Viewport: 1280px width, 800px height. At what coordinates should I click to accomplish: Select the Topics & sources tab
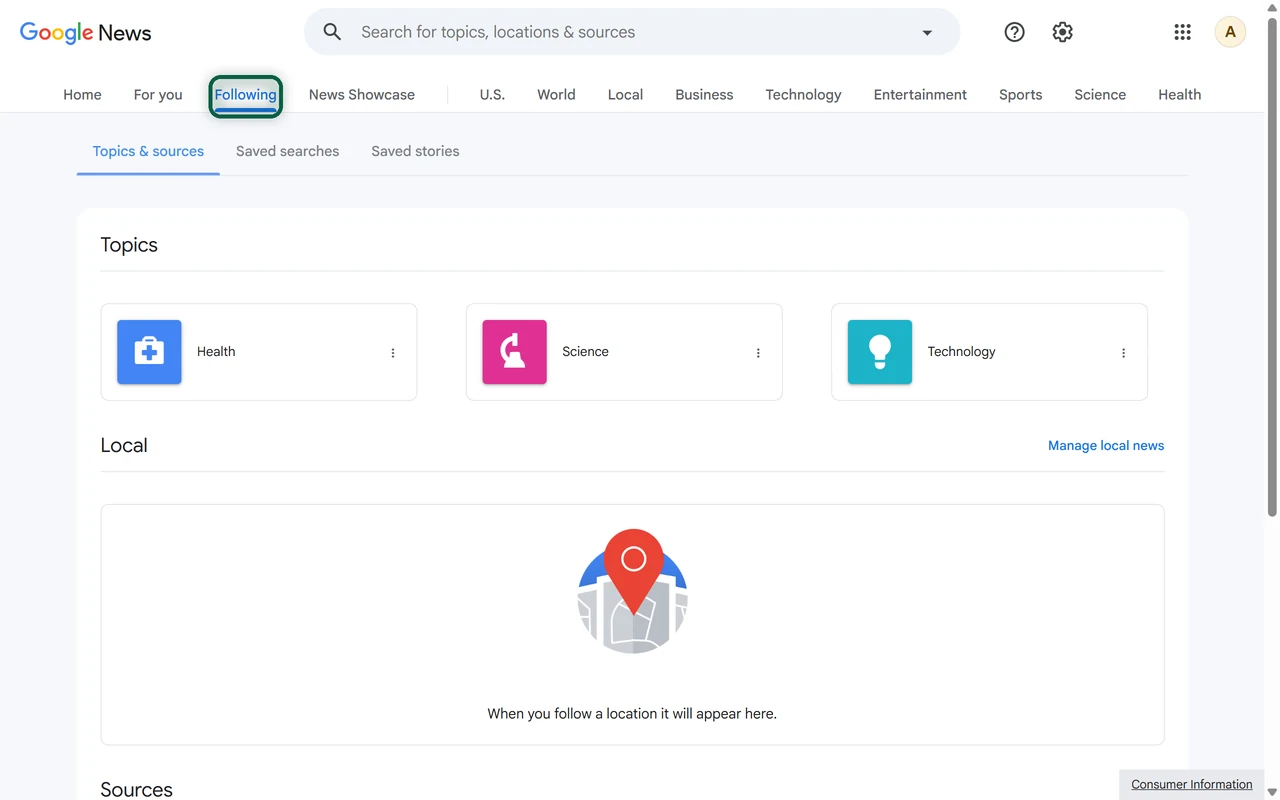[148, 152]
